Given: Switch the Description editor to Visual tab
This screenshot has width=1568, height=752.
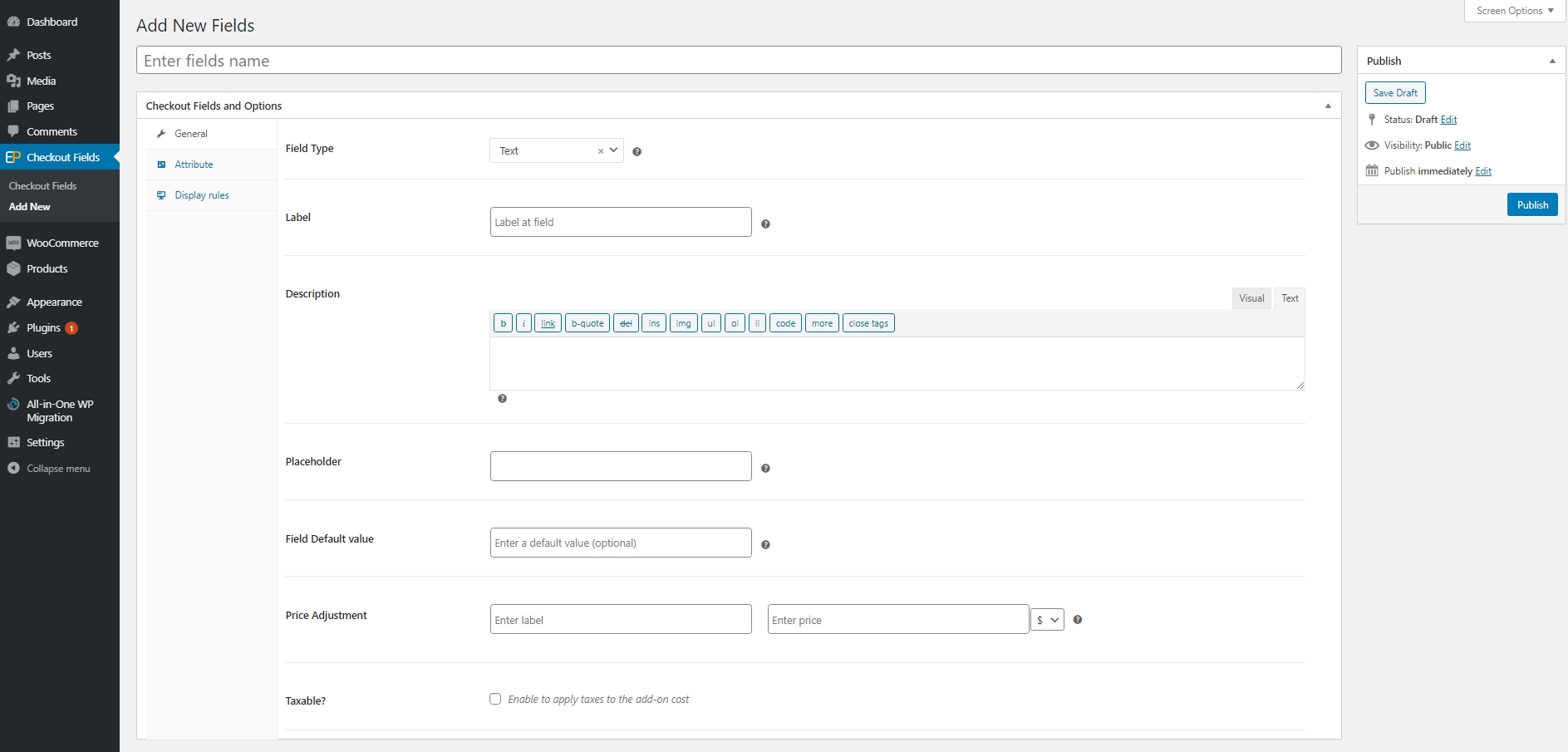Looking at the screenshot, I should 1251,298.
